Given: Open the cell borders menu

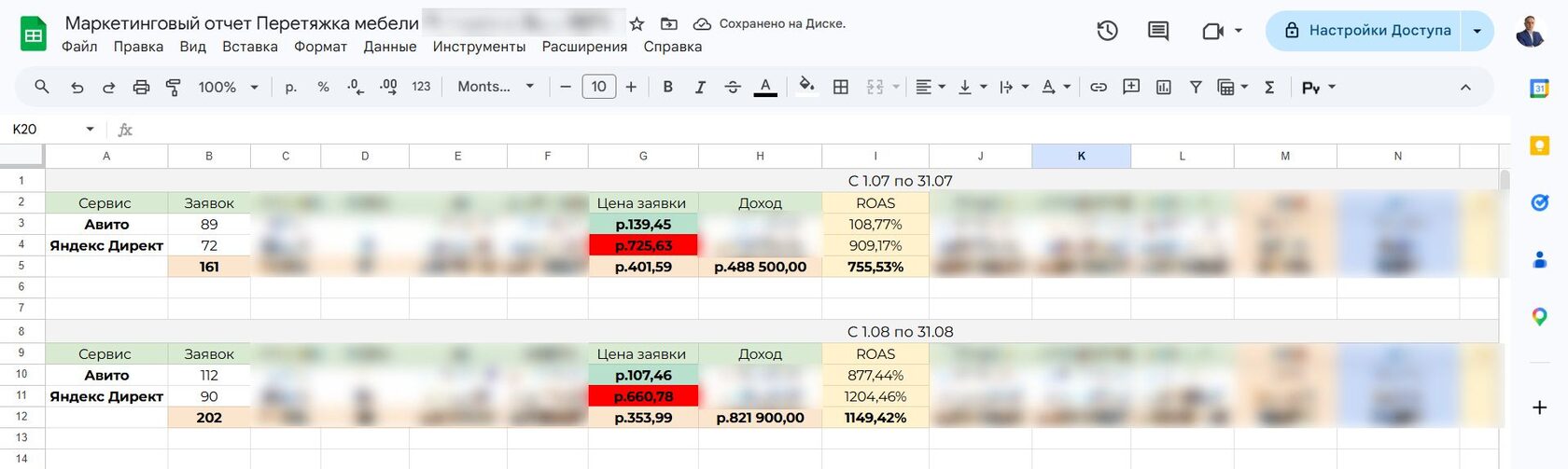Looking at the screenshot, I should [x=841, y=87].
